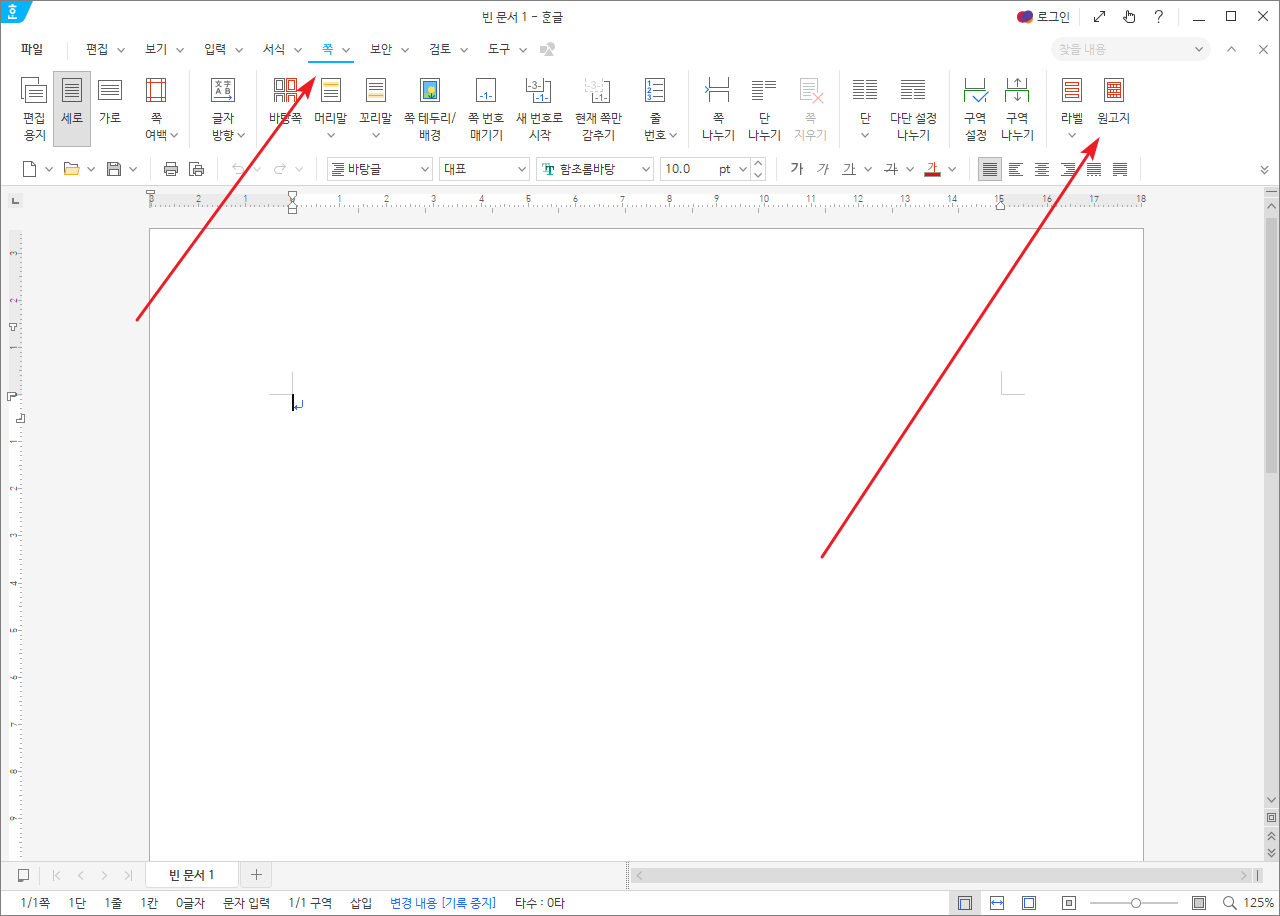
Task: Increase font size with up stepper
Action: click(x=758, y=163)
